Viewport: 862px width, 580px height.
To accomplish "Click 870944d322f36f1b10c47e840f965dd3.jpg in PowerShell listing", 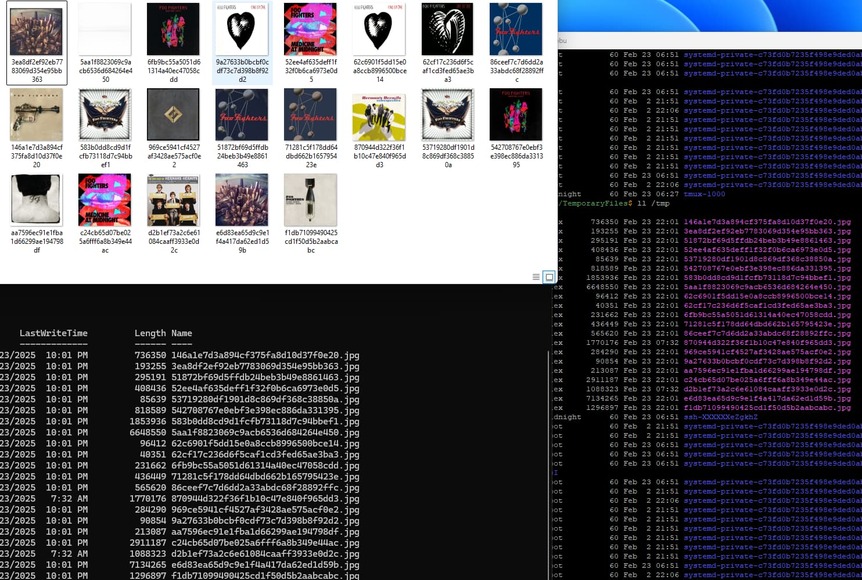I will point(265,499).
